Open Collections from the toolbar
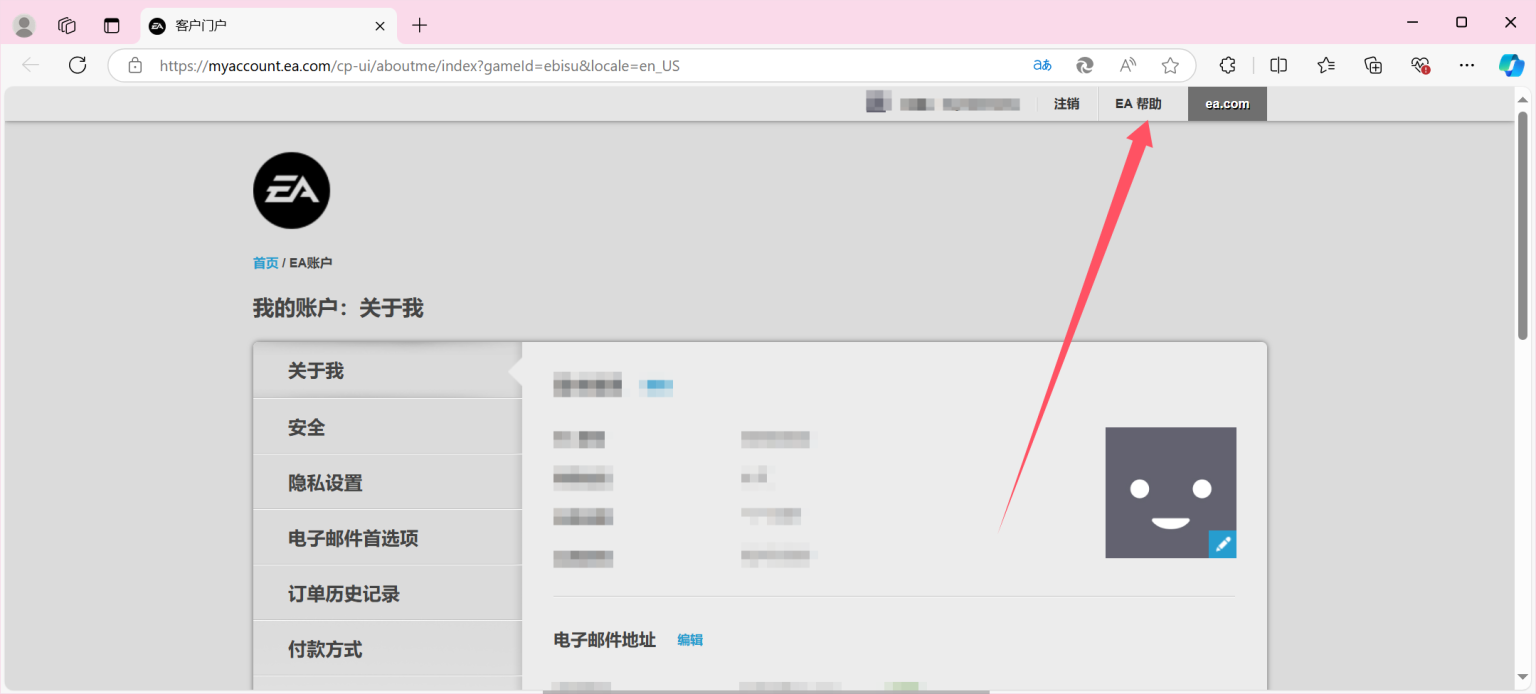 [x=1373, y=65]
